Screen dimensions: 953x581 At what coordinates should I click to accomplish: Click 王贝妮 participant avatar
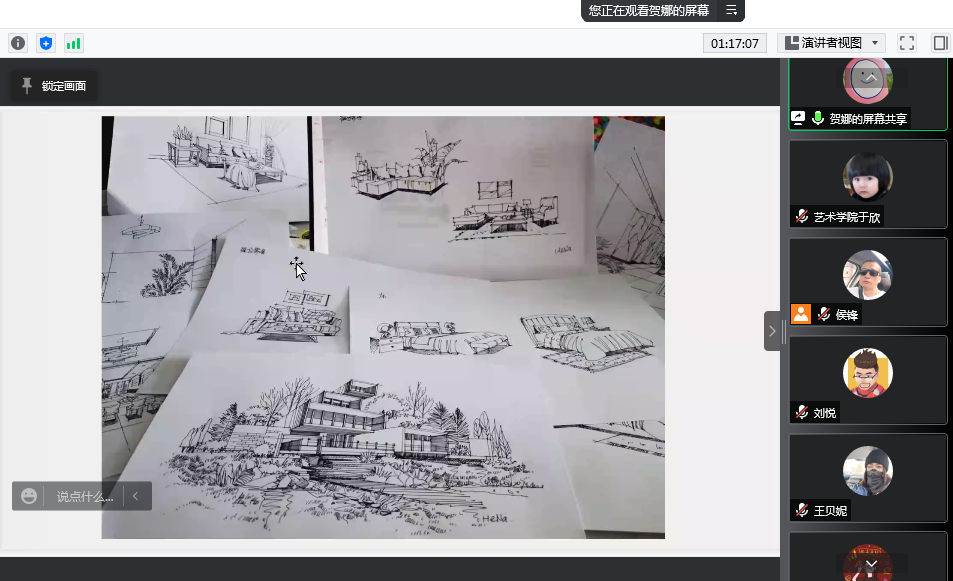click(x=867, y=470)
